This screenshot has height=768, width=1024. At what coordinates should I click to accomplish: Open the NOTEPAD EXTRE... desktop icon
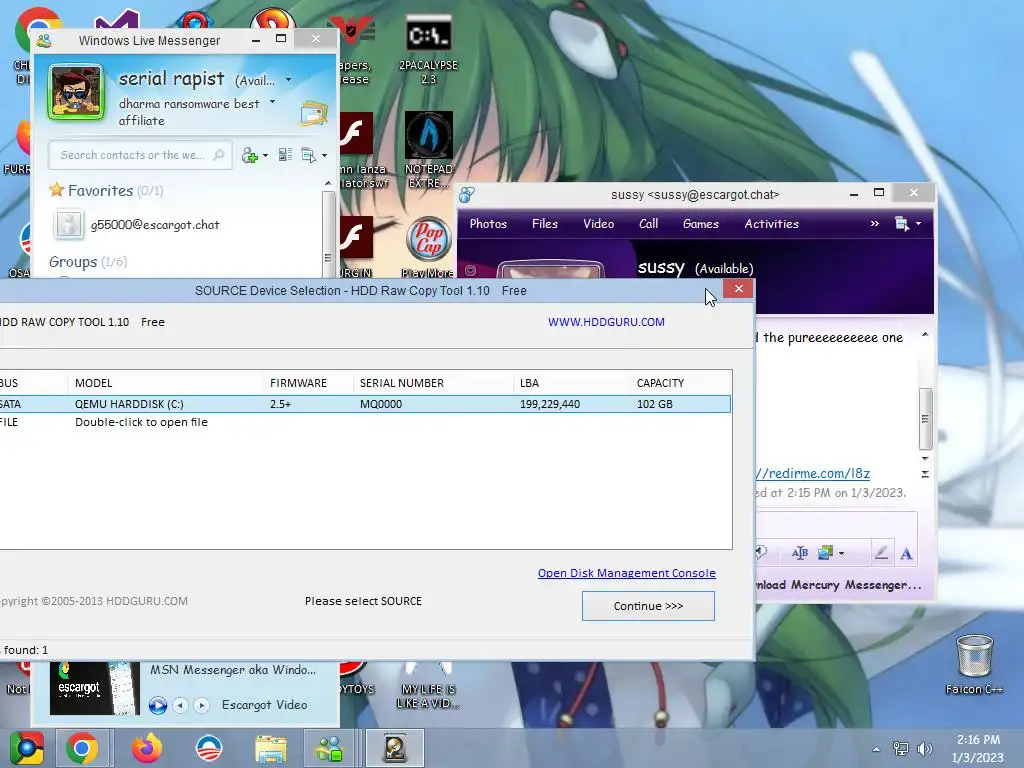click(428, 150)
